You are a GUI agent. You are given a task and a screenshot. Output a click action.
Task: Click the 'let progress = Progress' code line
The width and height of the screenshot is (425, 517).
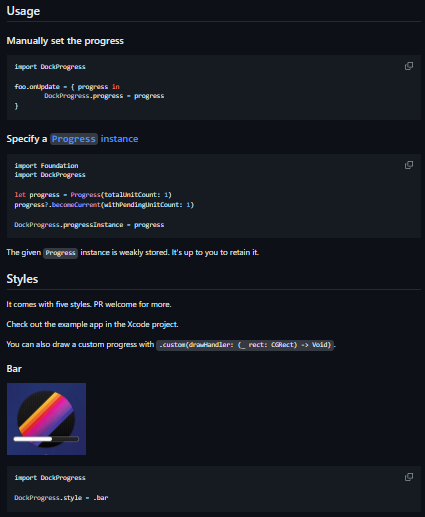pos(93,195)
